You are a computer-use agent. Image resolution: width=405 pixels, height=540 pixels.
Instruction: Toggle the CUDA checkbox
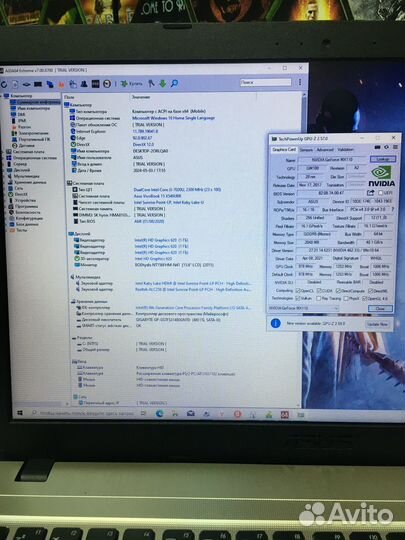click(x=319, y=291)
